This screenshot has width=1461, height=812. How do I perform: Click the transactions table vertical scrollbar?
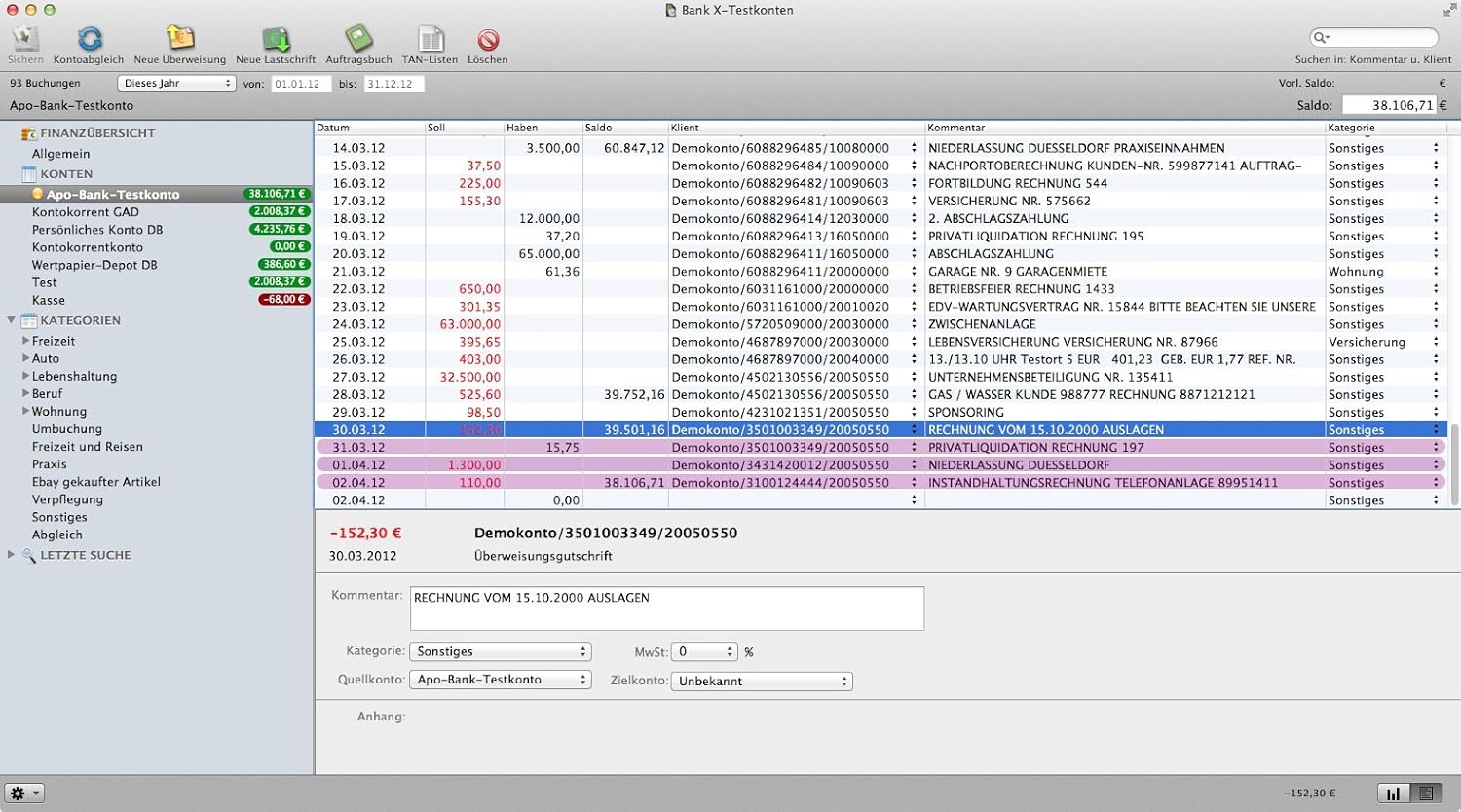[x=1454, y=463]
